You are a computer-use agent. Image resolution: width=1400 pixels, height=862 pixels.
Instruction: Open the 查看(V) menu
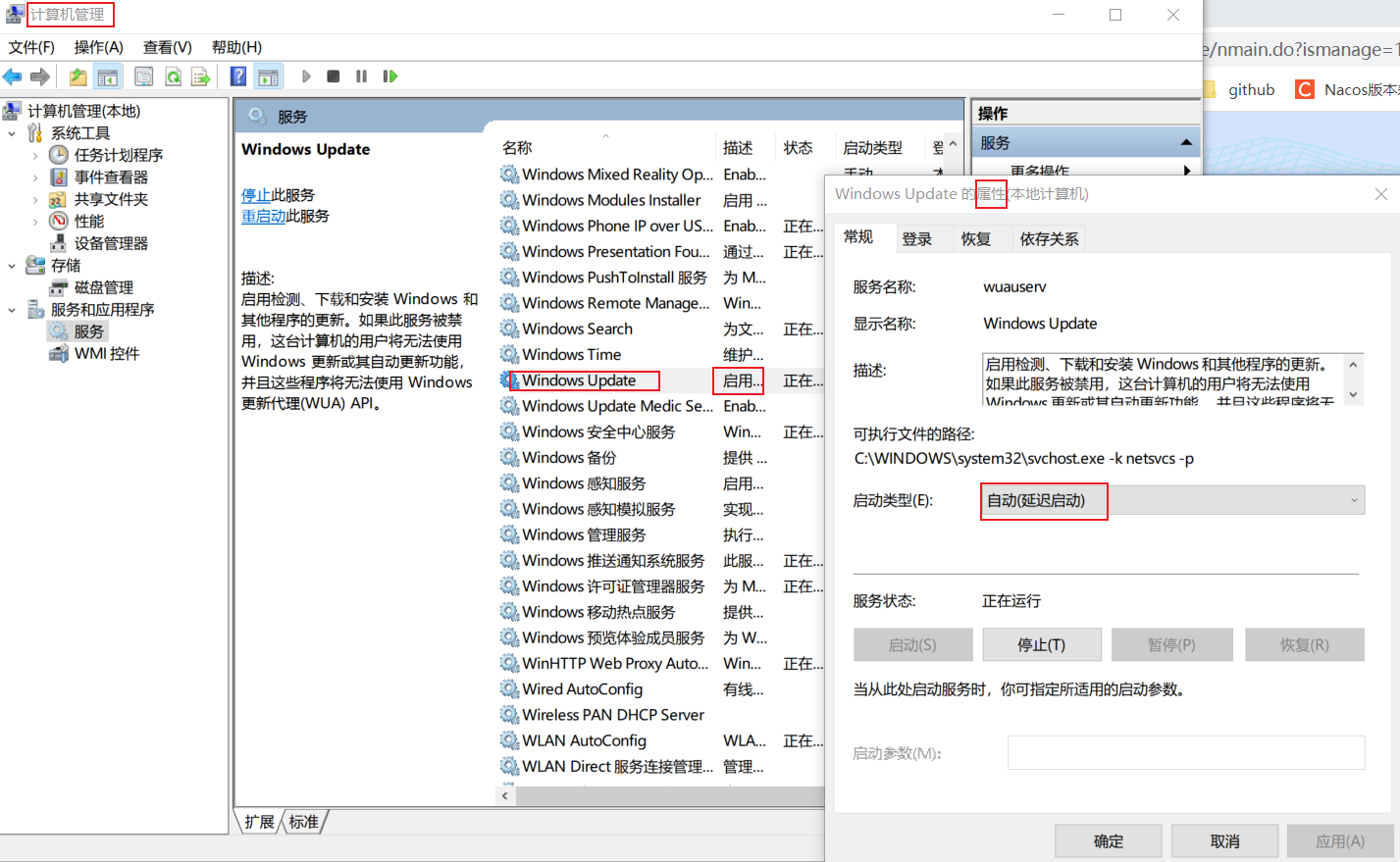[168, 47]
